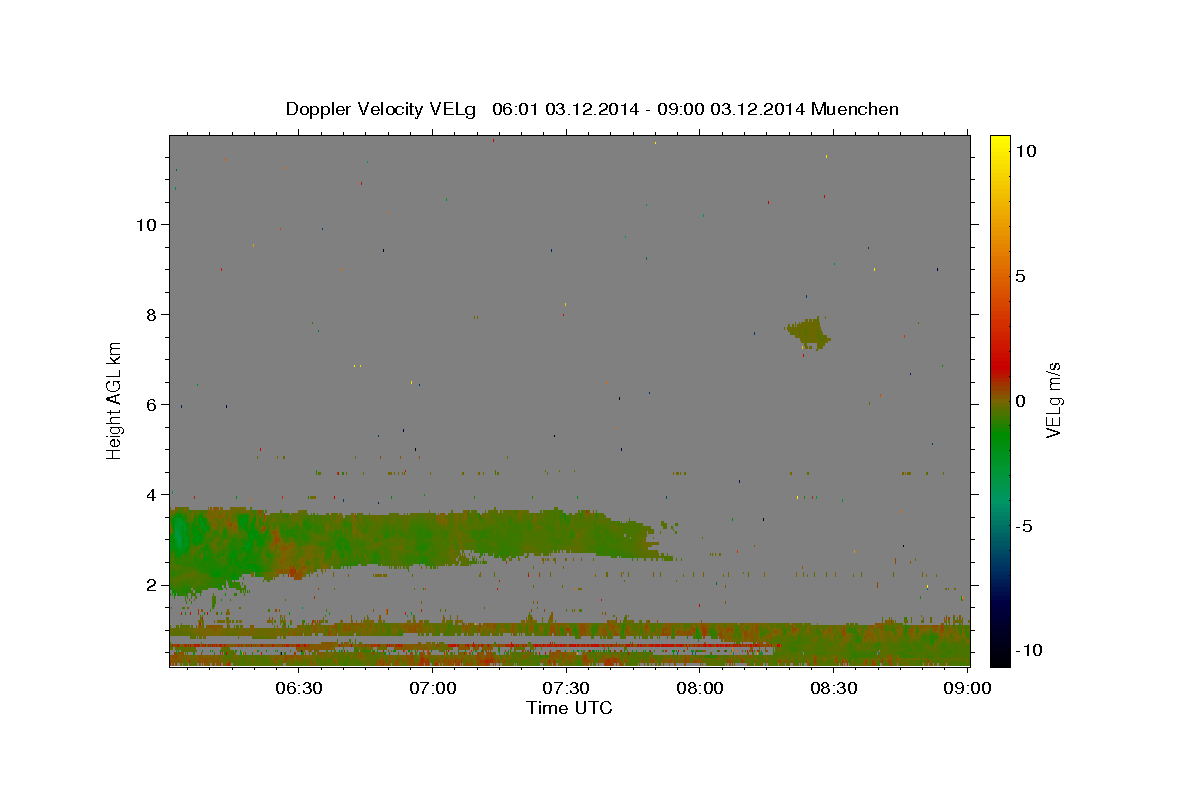Image resolution: width=1200 pixels, height=800 pixels.
Task: Click the isolated cloud echo near 8 km
Action: click(810, 332)
